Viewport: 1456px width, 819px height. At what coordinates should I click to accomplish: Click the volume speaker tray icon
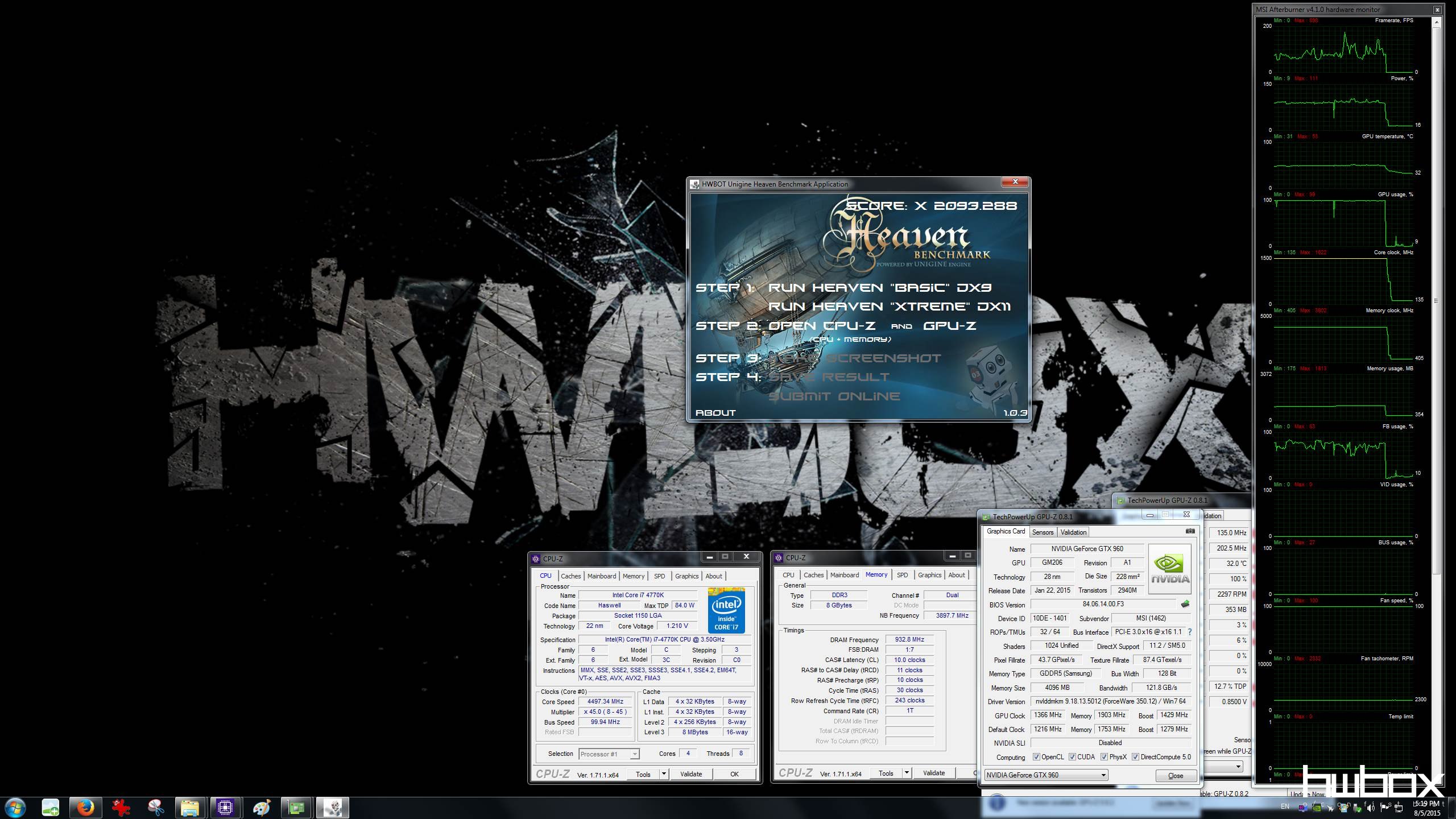(x=1370, y=808)
